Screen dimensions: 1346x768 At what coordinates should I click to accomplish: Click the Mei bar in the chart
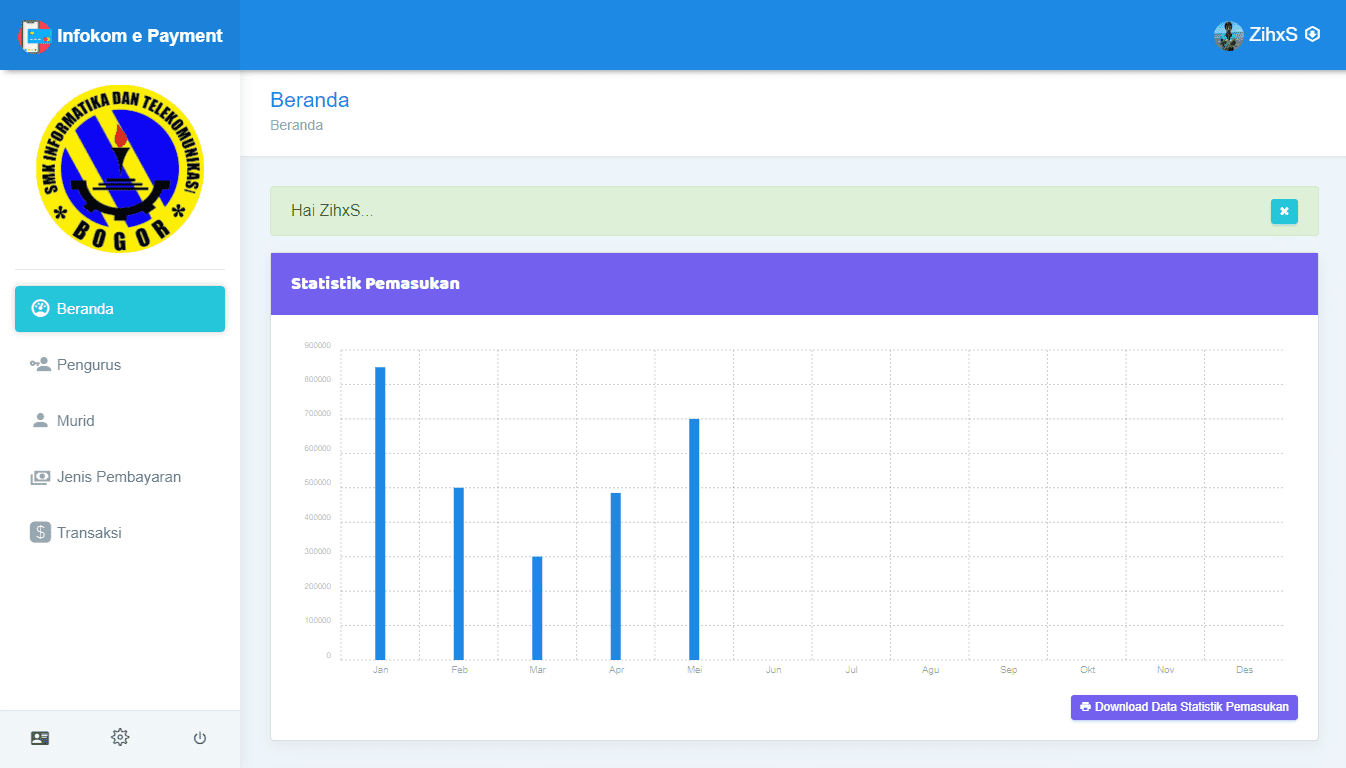[x=694, y=539]
